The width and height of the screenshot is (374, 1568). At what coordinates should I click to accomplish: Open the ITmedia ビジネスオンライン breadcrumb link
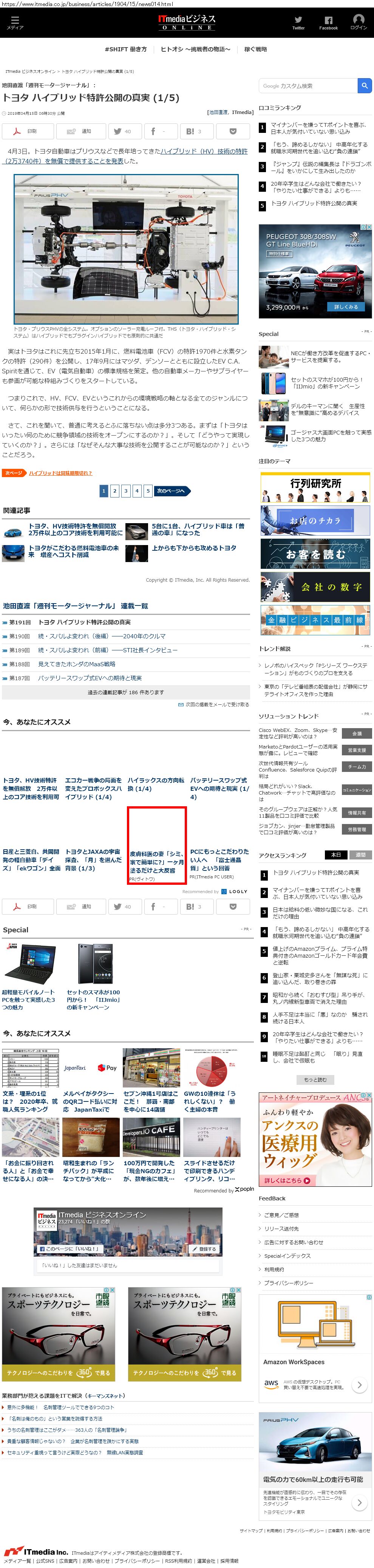pos(31,71)
